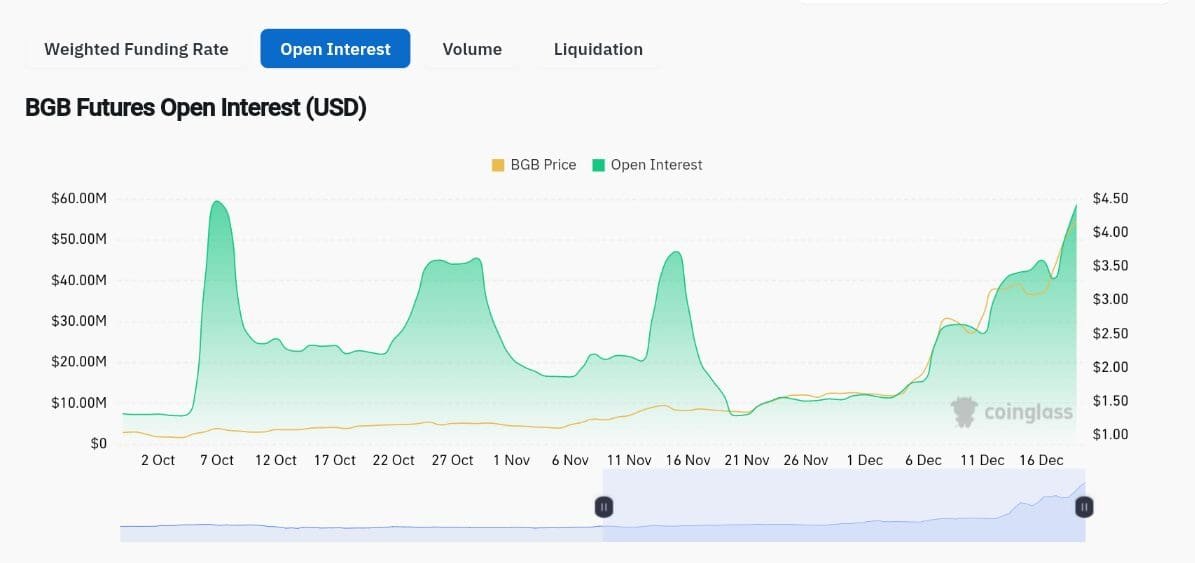This screenshot has width=1195, height=563.
Task: Grab the left range slider handle
Action: pyautogui.click(x=603, y=507)
